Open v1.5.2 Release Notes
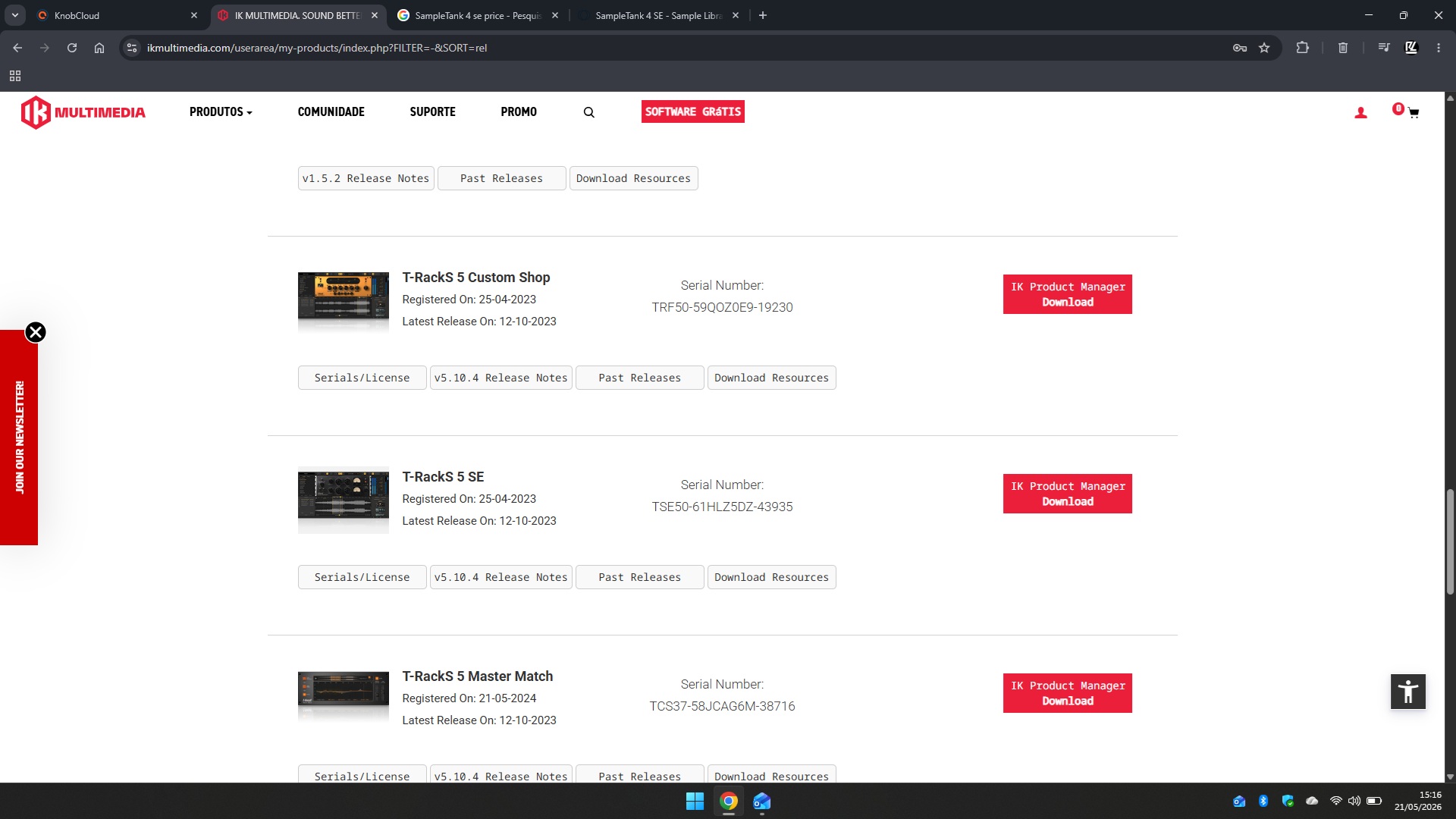Screen dimensions: 1456x819 pyautogui.click(x=366, y=178)
